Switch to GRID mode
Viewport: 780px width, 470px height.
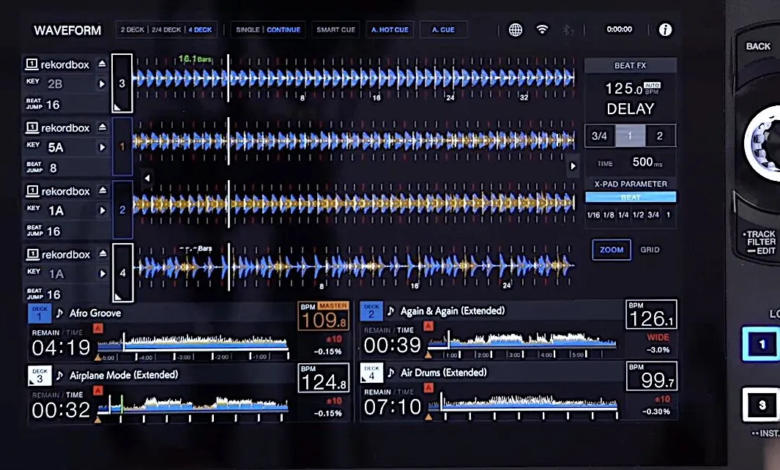pyautogui.click(x=650, y=250)
